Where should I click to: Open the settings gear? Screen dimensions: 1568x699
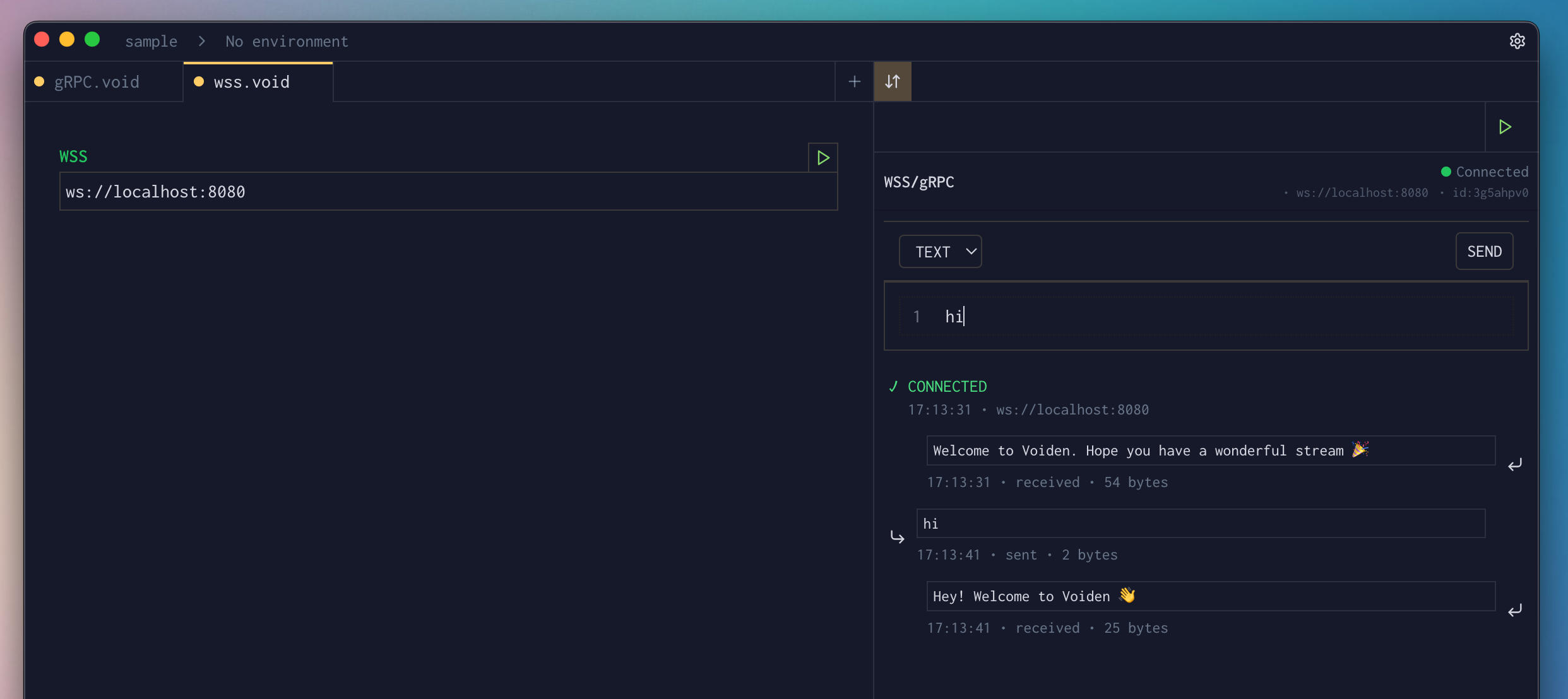pyautogui.click(x=1518, y=41)
